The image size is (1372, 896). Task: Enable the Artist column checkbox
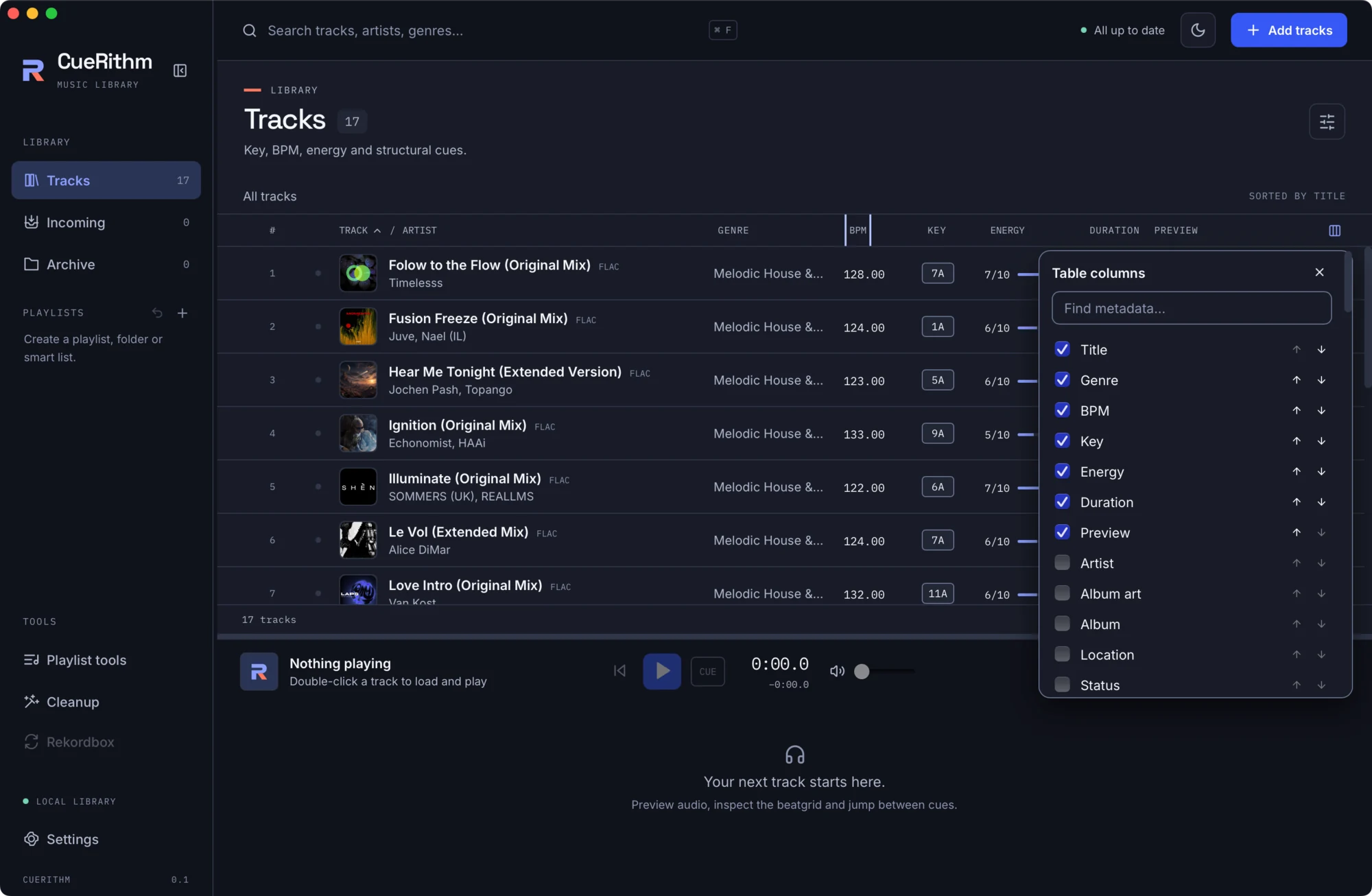(x=1062, y=563)
